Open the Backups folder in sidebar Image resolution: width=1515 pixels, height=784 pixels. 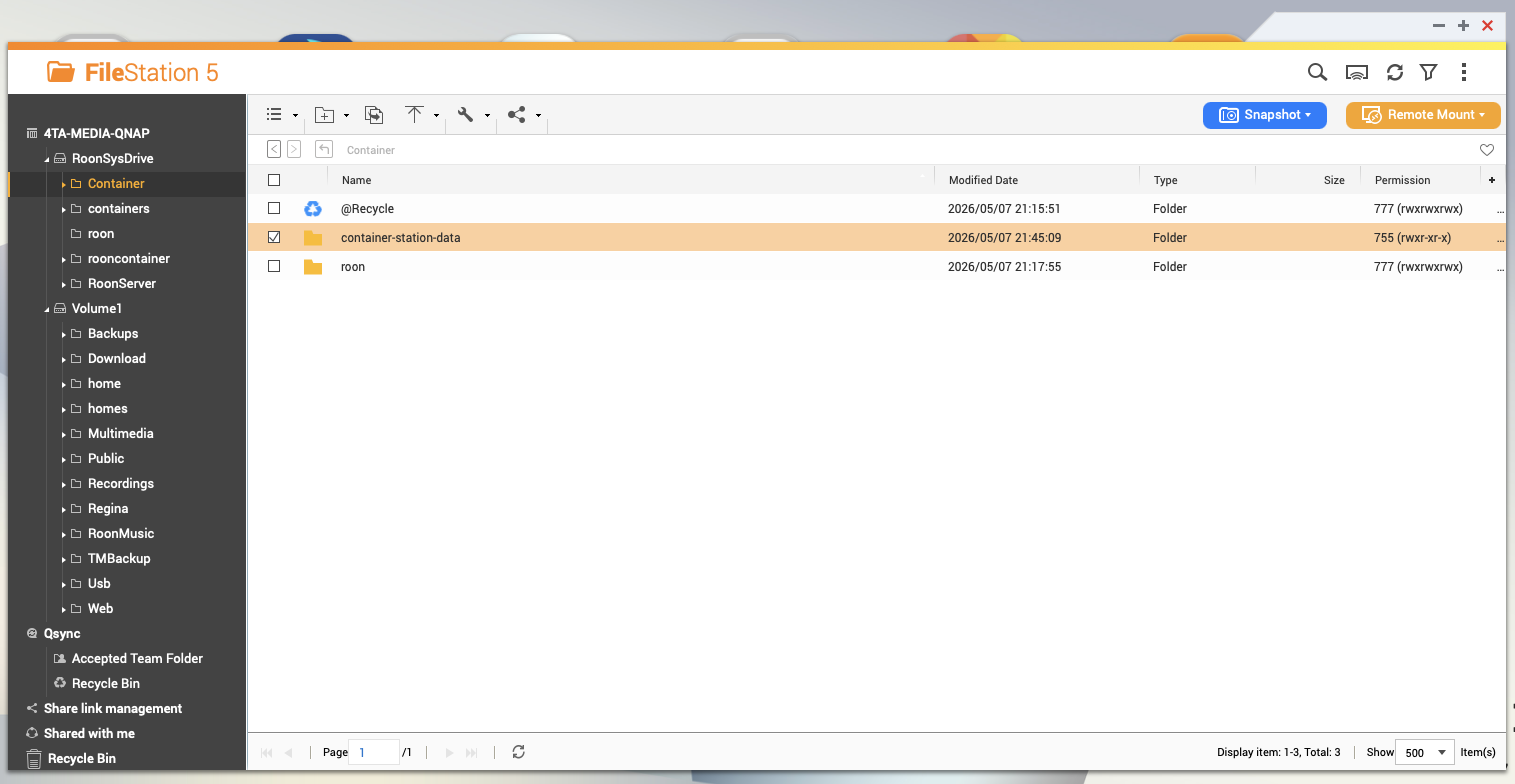(x=113, y=333)
